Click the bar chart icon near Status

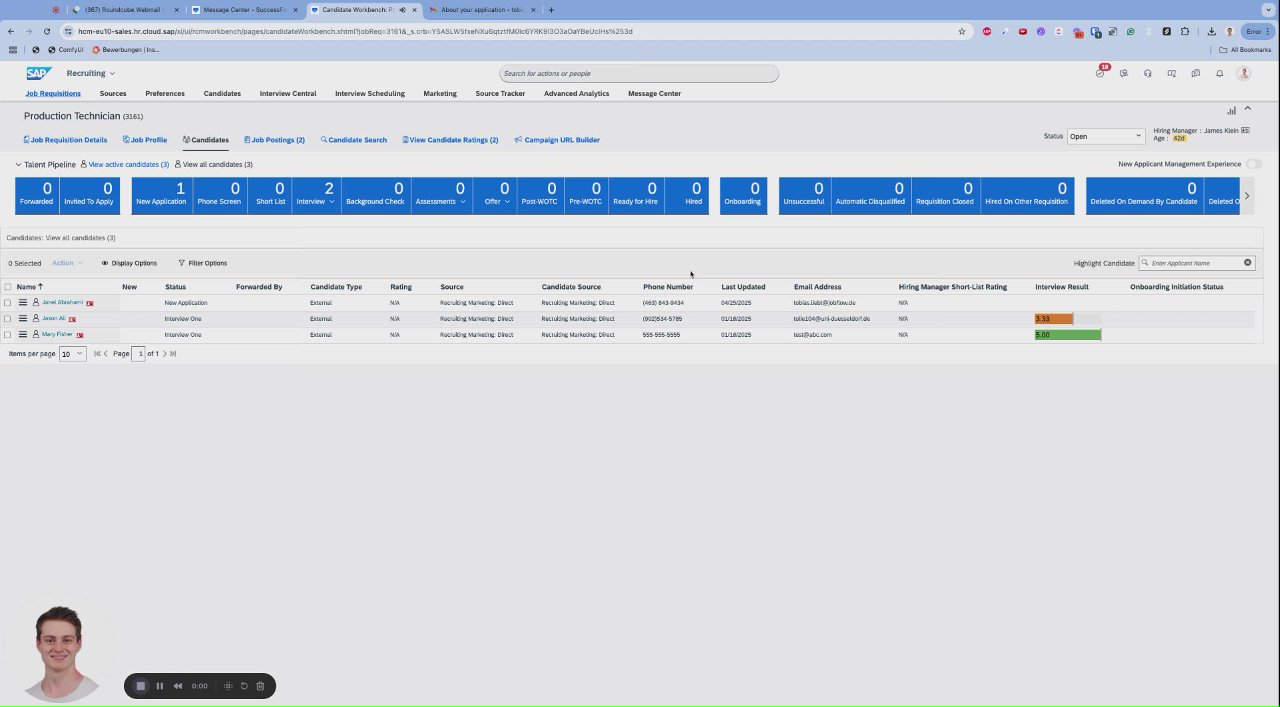pos(1232,110)
